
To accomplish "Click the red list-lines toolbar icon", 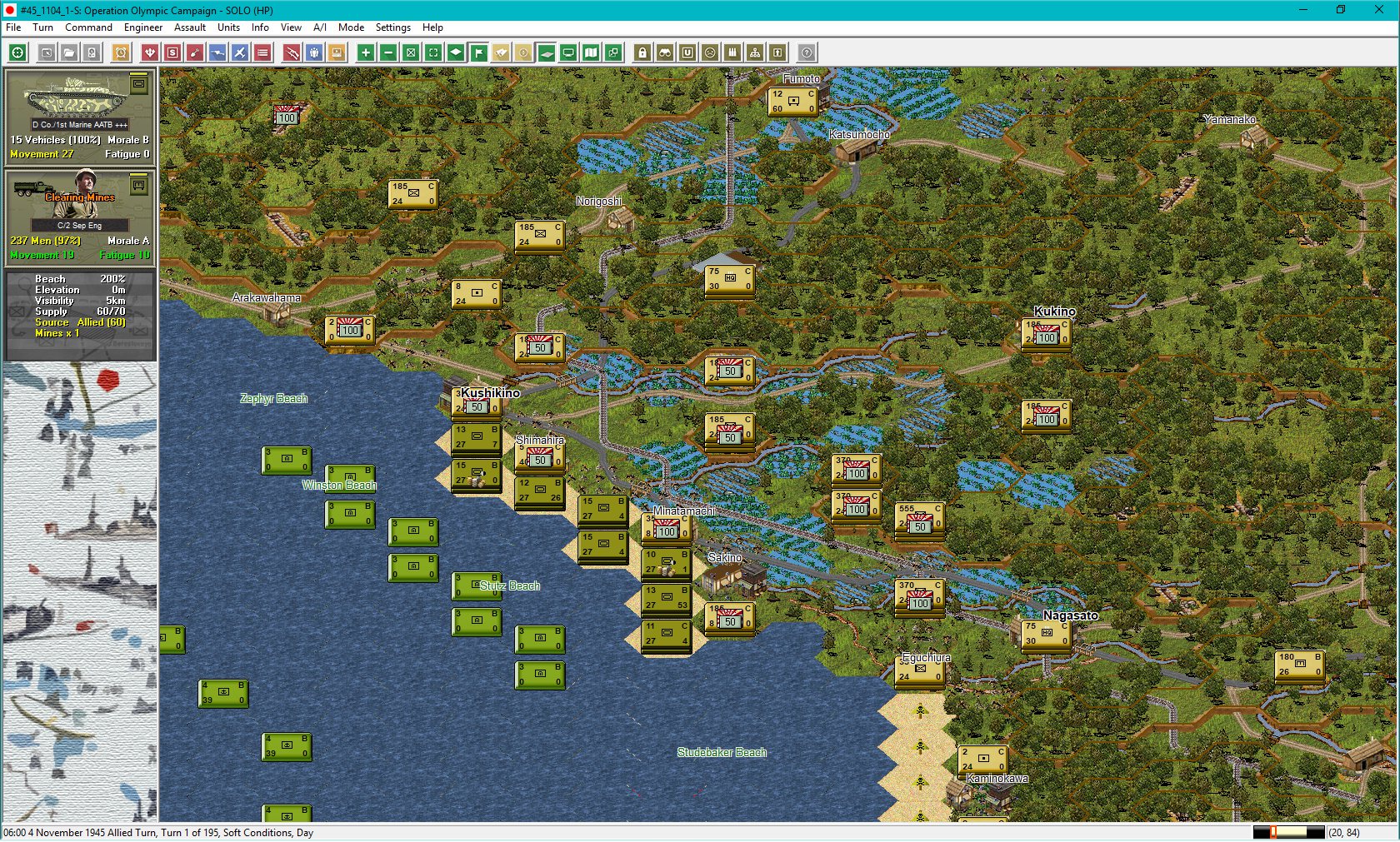I will pyautogui.click(x=262, y=52).
